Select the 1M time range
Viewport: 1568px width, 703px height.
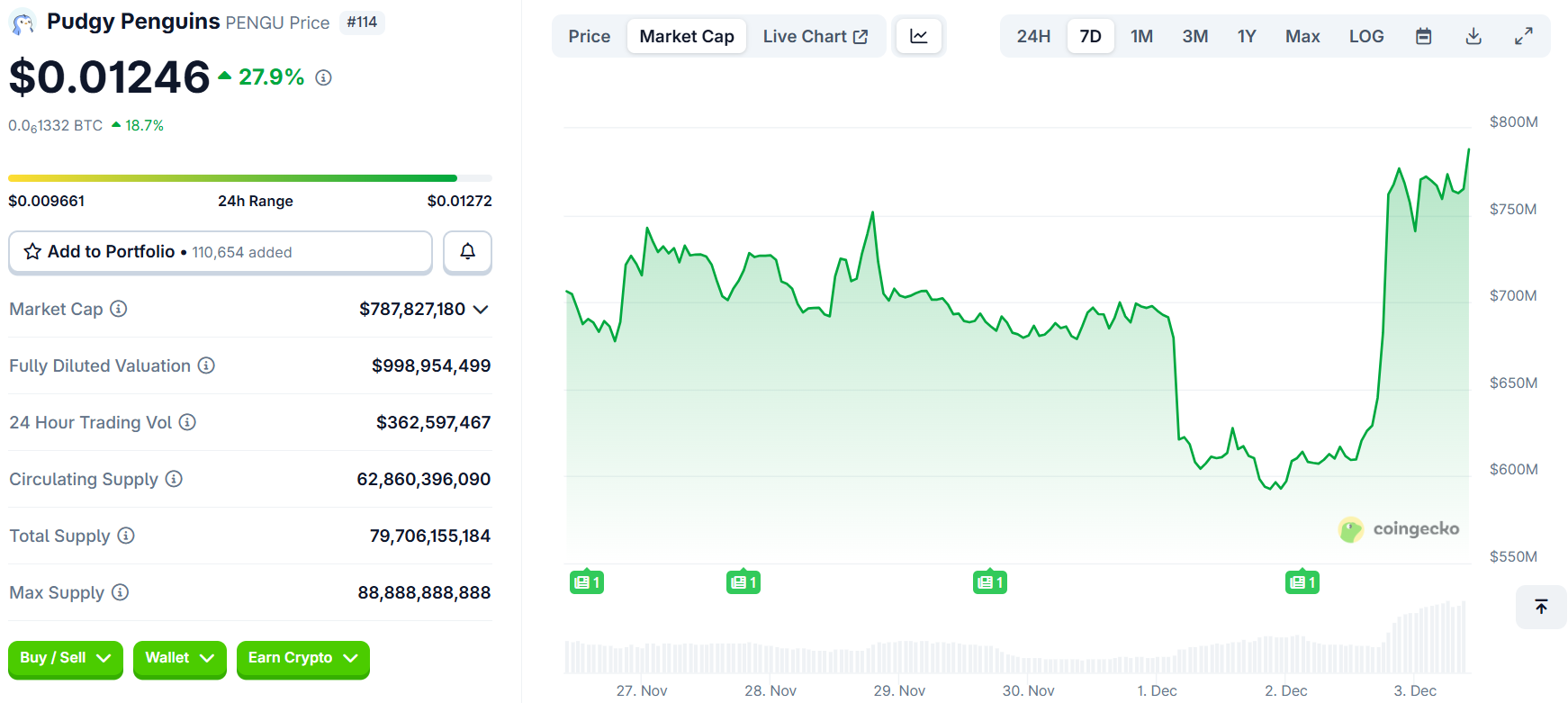coord(1141,37)
